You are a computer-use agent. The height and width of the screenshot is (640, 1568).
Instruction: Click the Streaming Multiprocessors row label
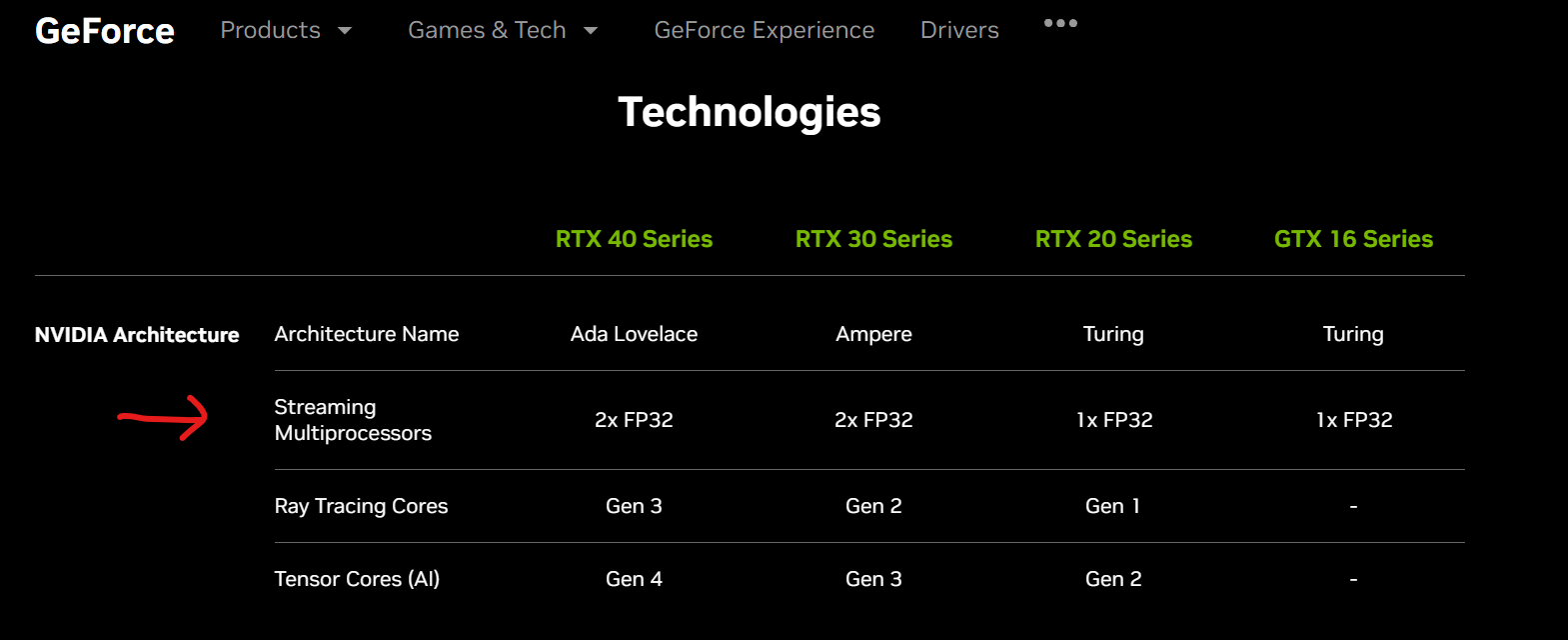coord(353,420)
